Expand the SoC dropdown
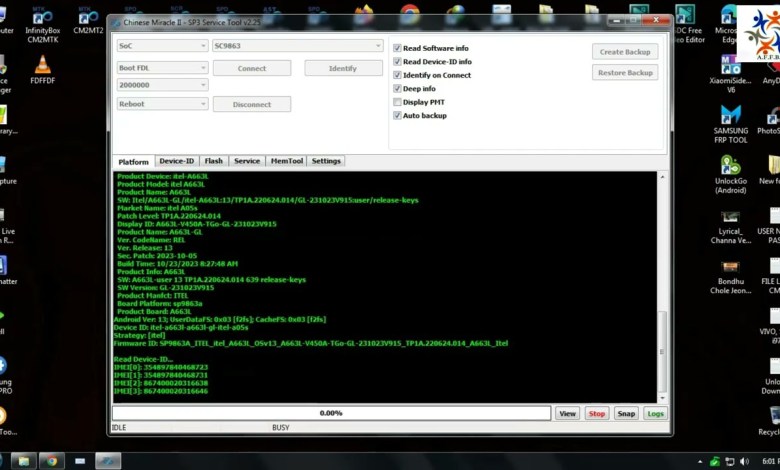 (162, 46)
